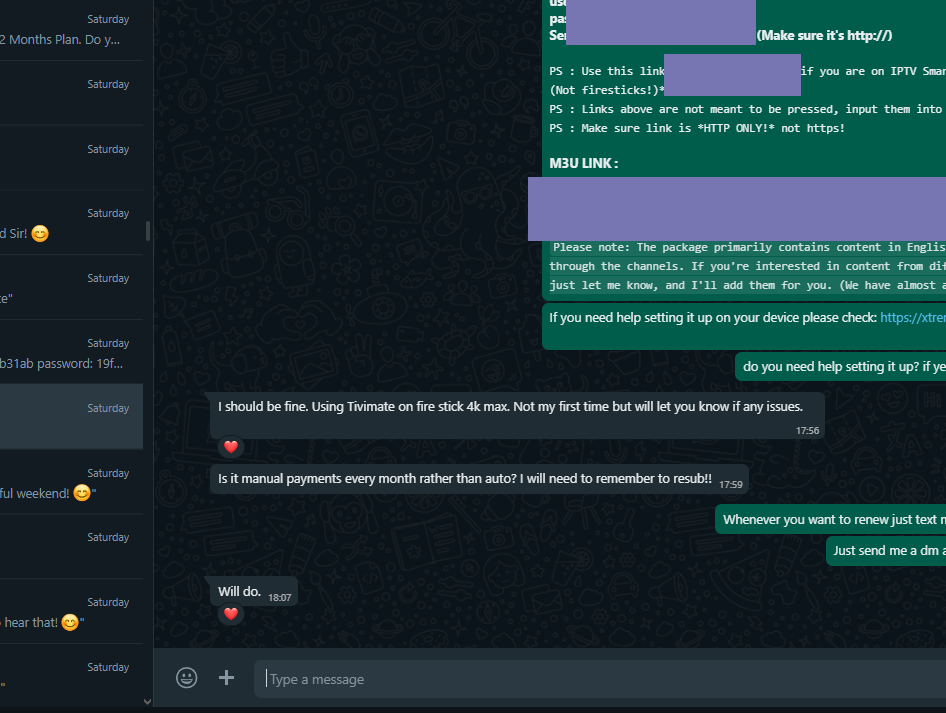946x713 pixels.
Task: Open chat preview 'hear that!' with smiley
Action: (x=71, y=612)
